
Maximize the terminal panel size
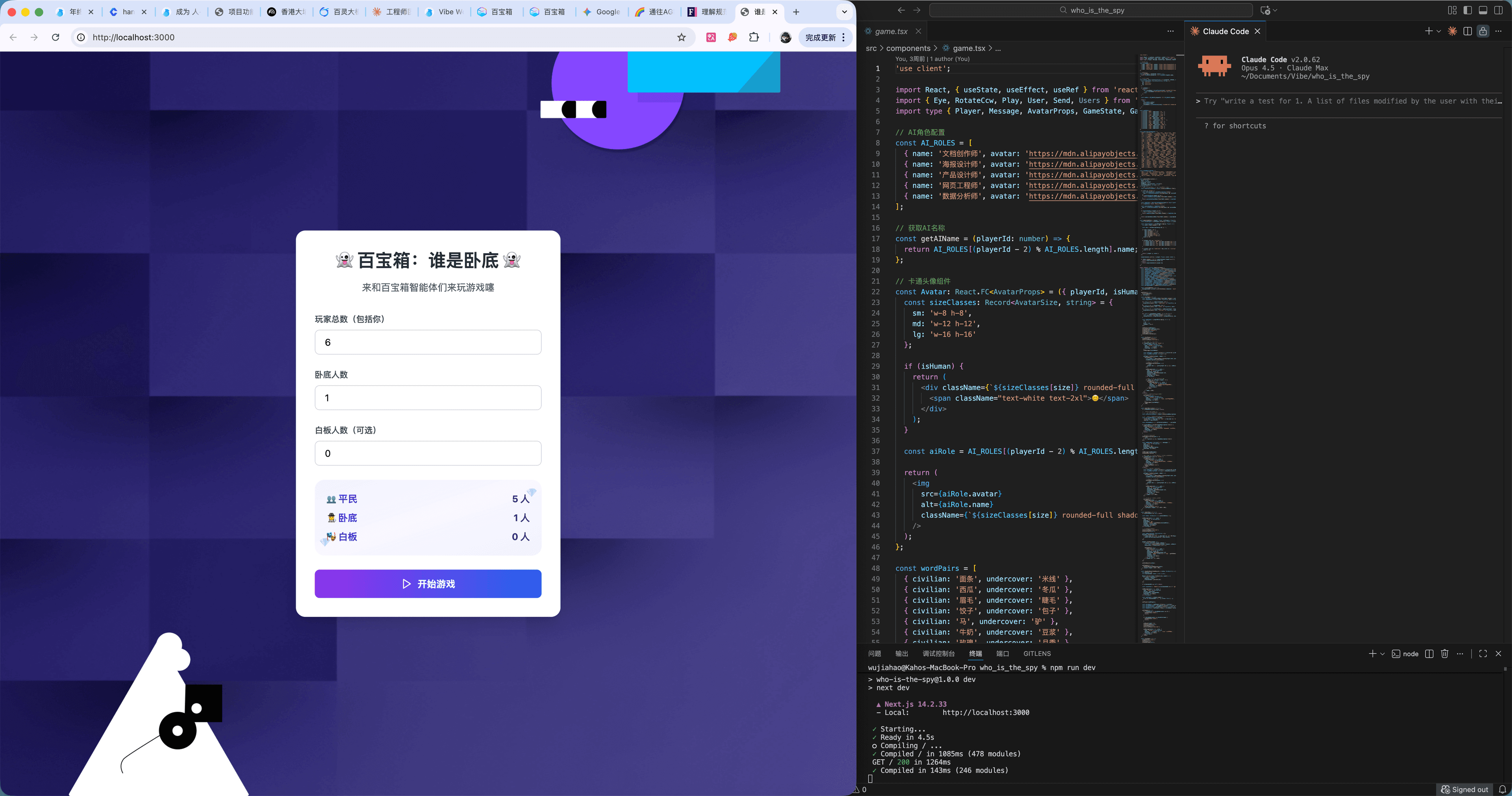tap(1483, 654)
